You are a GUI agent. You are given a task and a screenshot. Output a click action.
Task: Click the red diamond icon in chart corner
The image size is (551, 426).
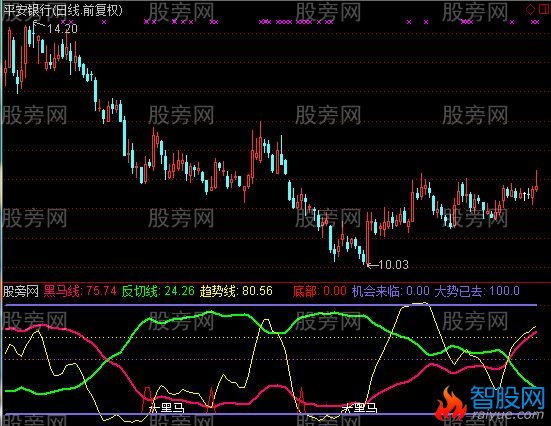(x=530, y=9)
